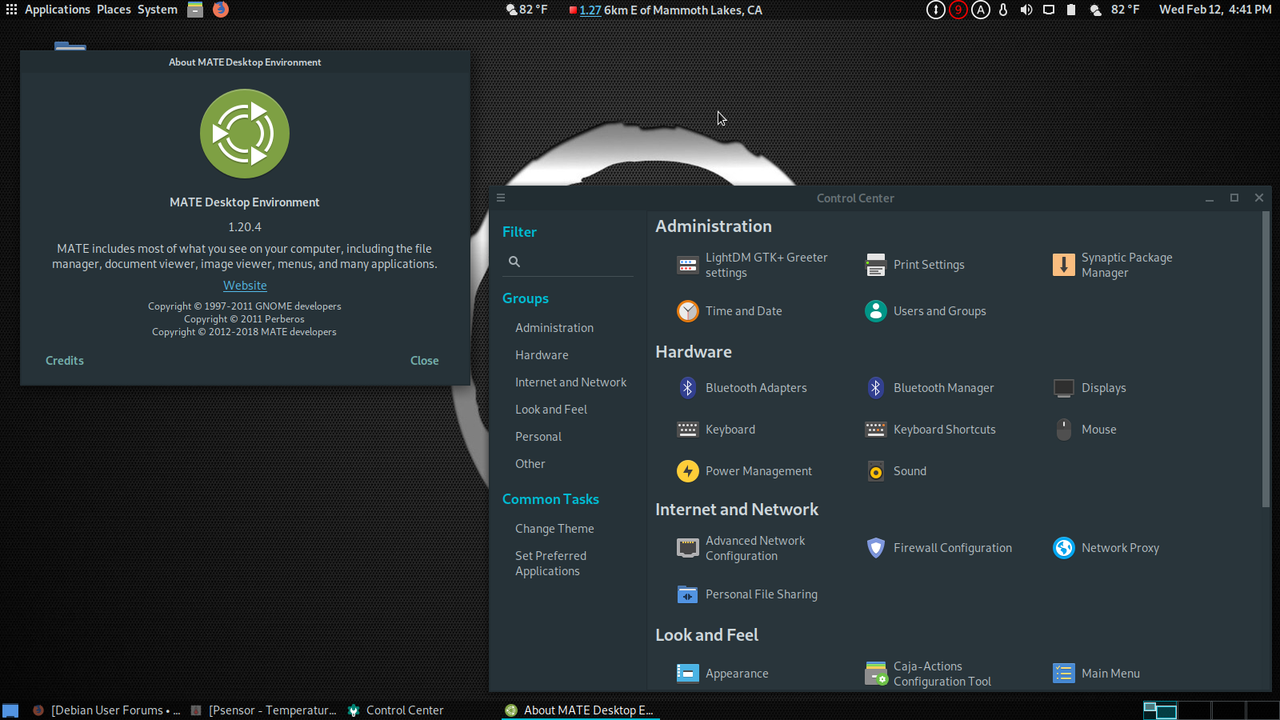Select Other group in sidebar
The width and height of the screenshot is (1280, 720).
click(x=530, y=464)
